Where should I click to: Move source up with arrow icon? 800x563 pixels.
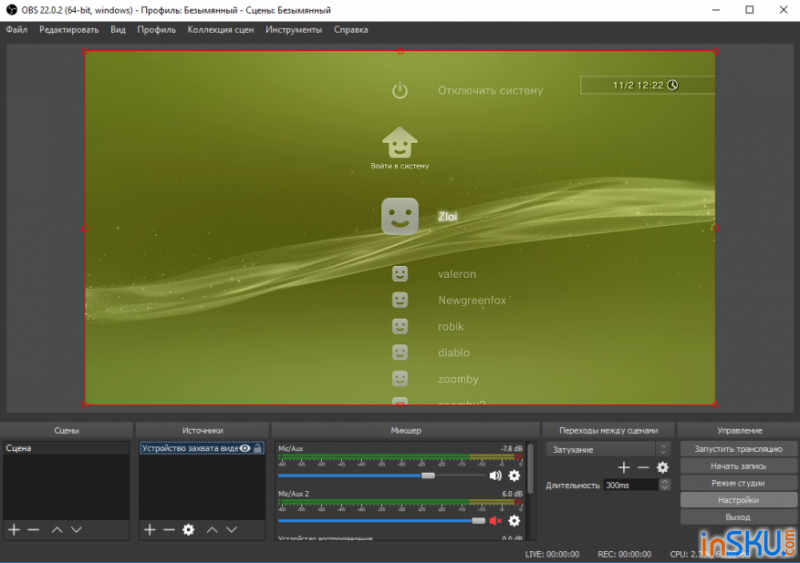(x=212, y=530)
